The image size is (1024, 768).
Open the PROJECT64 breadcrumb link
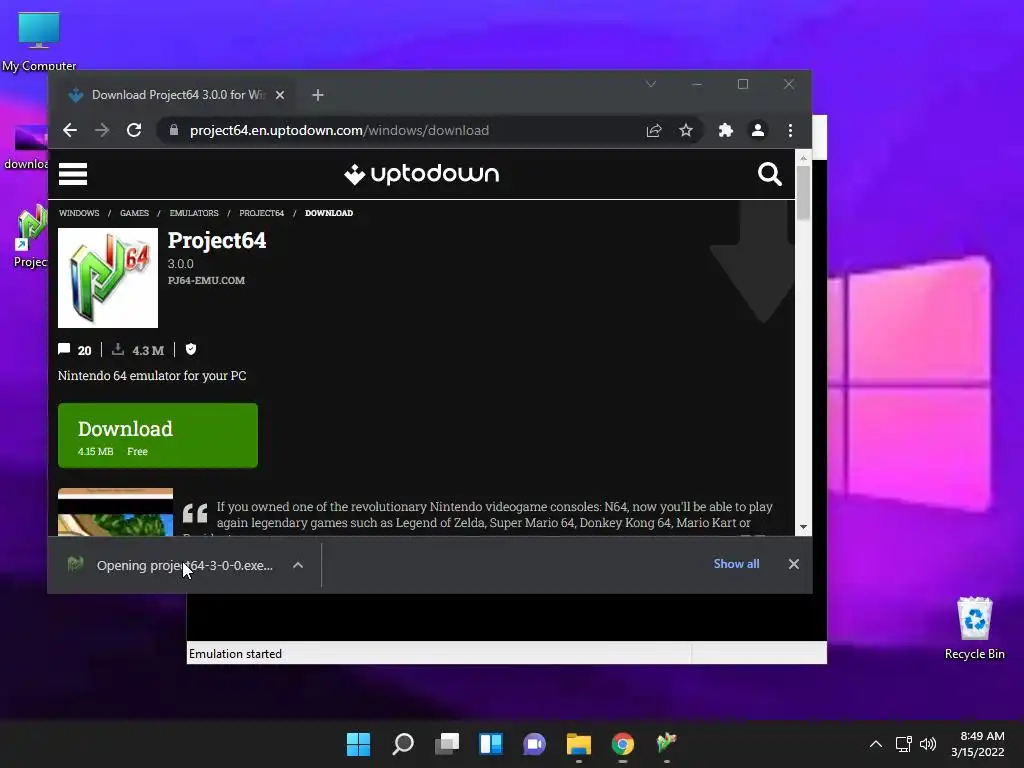tap(261, 213)
